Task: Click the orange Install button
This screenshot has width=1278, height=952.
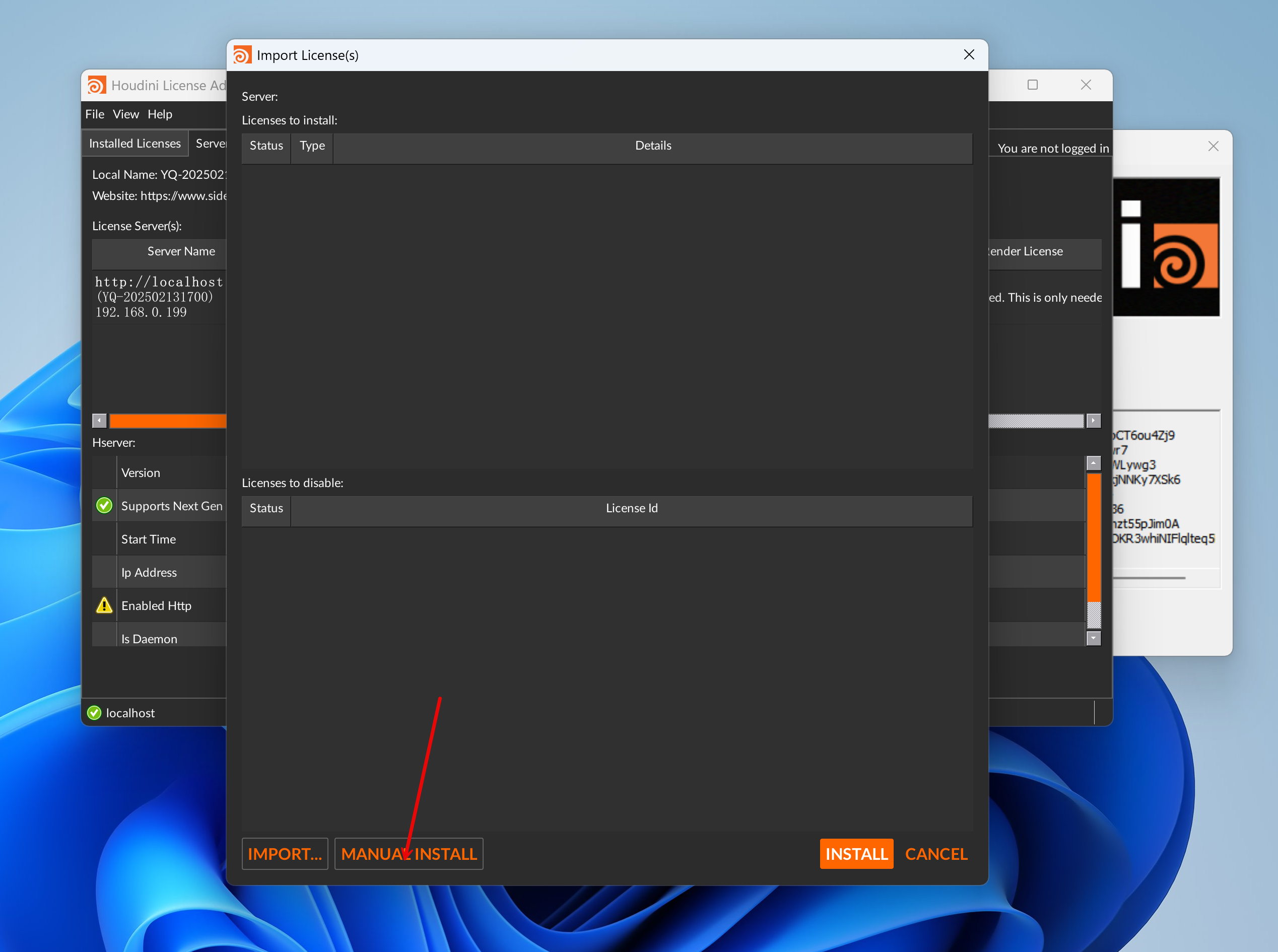Action: click(x=856, y=853)
